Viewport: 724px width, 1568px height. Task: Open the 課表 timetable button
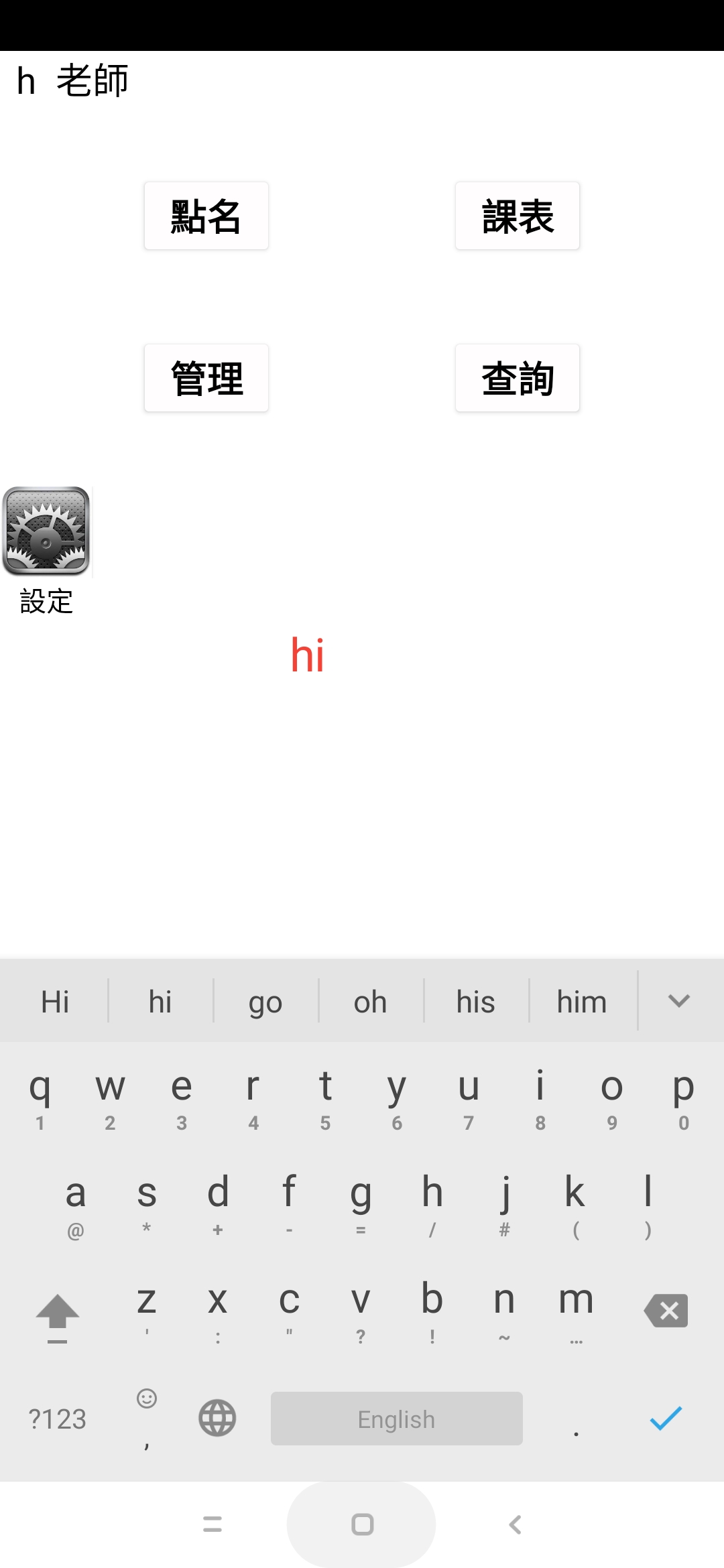pyautogui.click(x=518, y=216)
